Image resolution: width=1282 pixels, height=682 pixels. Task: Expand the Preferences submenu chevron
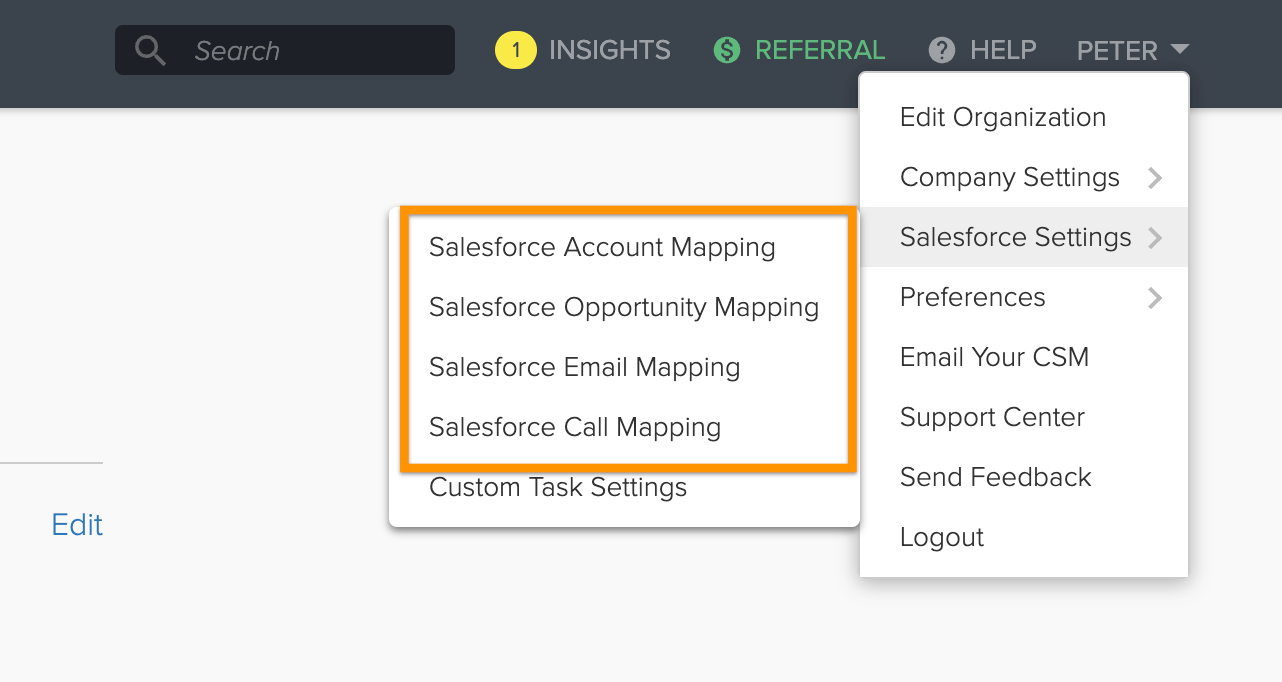1155,297
